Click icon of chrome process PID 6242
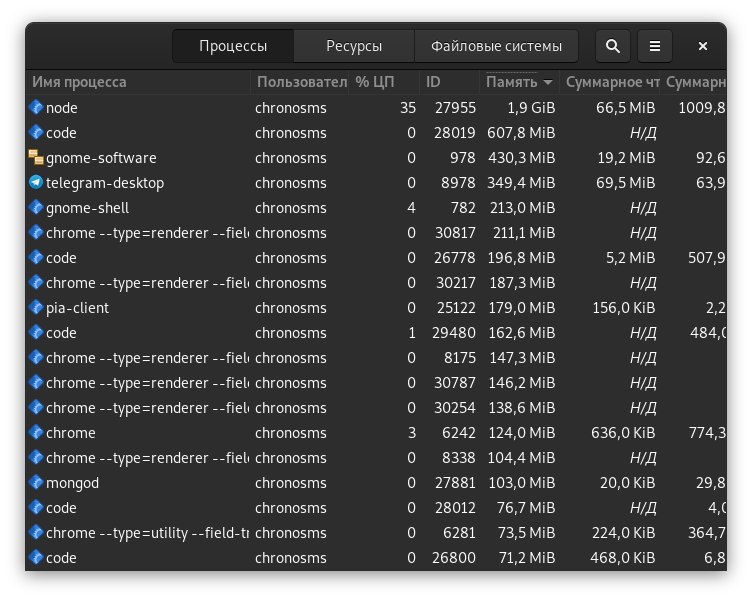This screenshot has height=599, width=752. tap(36, 432)
